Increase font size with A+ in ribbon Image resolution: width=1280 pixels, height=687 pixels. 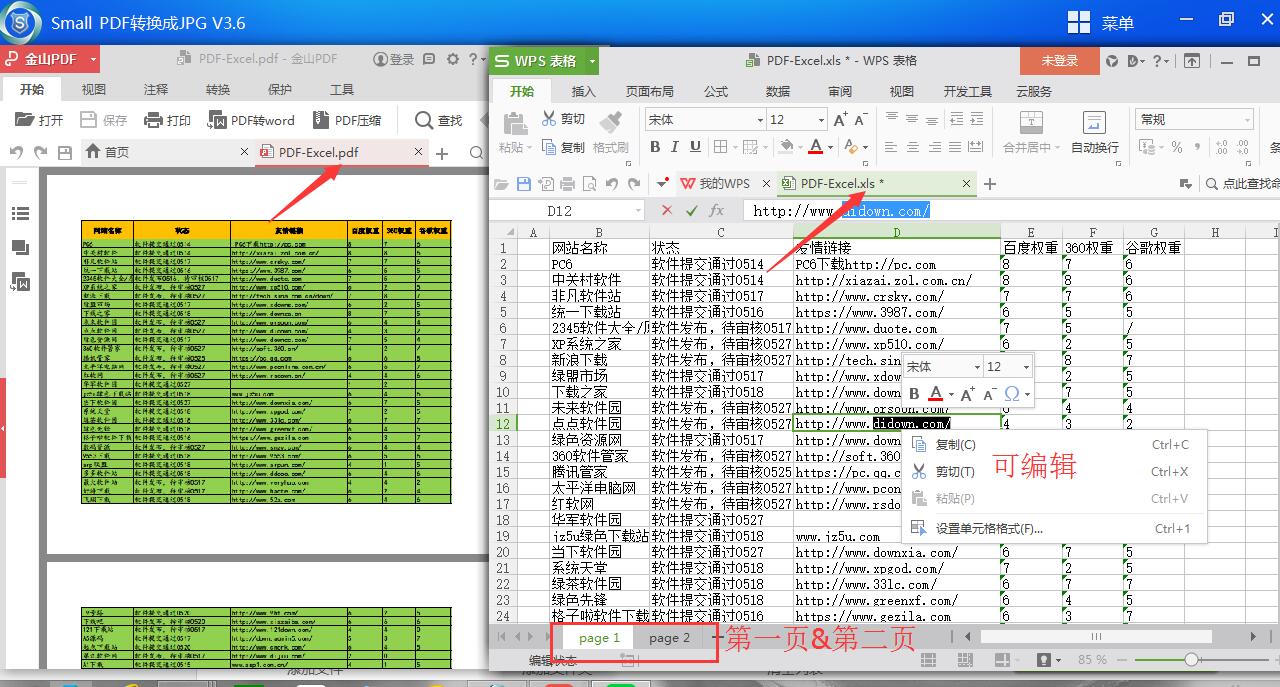[841, 119]
